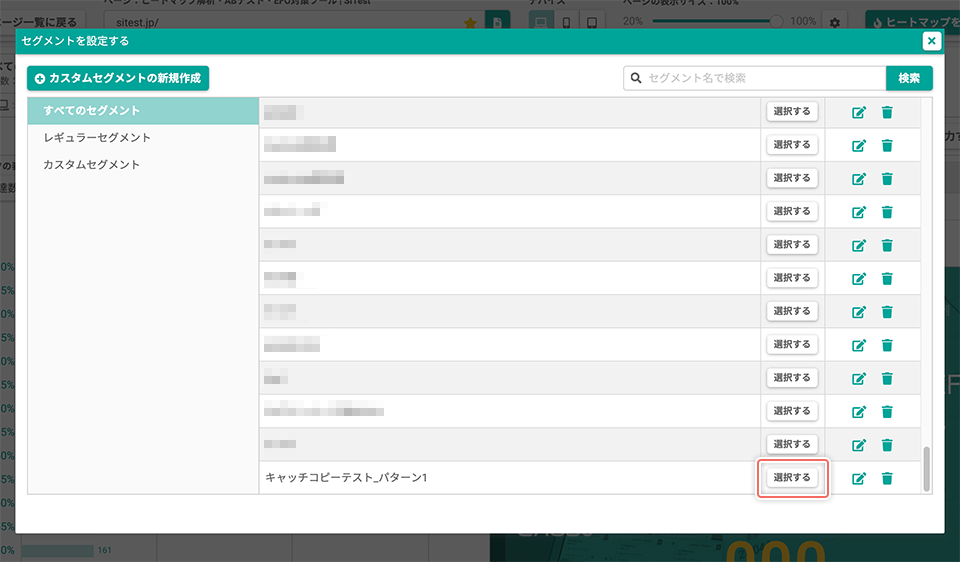Delete the fifth segment row in the list
Viewport: 960px width, 562px height.
point(887,245)
